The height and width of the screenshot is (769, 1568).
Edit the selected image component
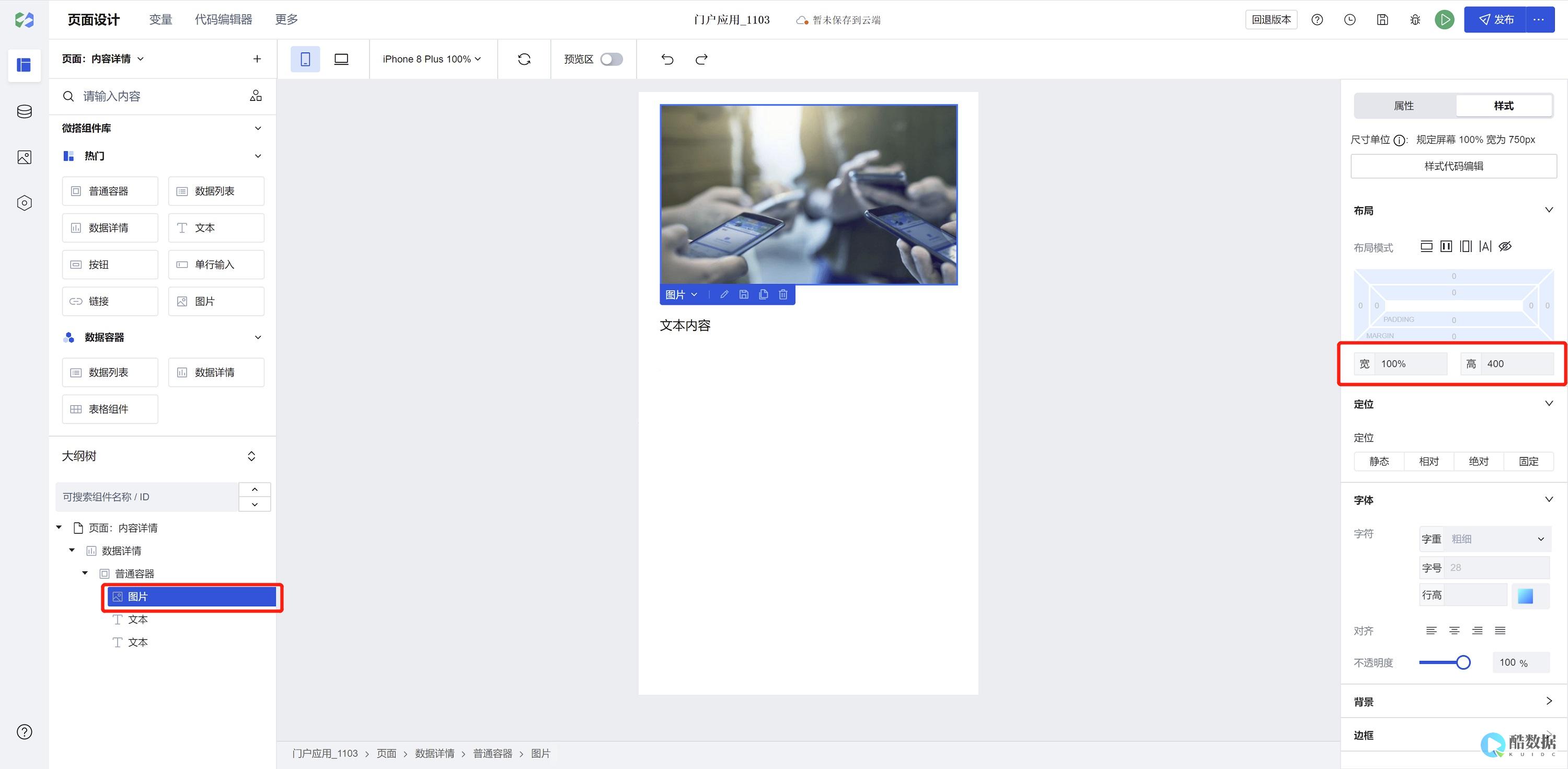click(x=724, y=295)
